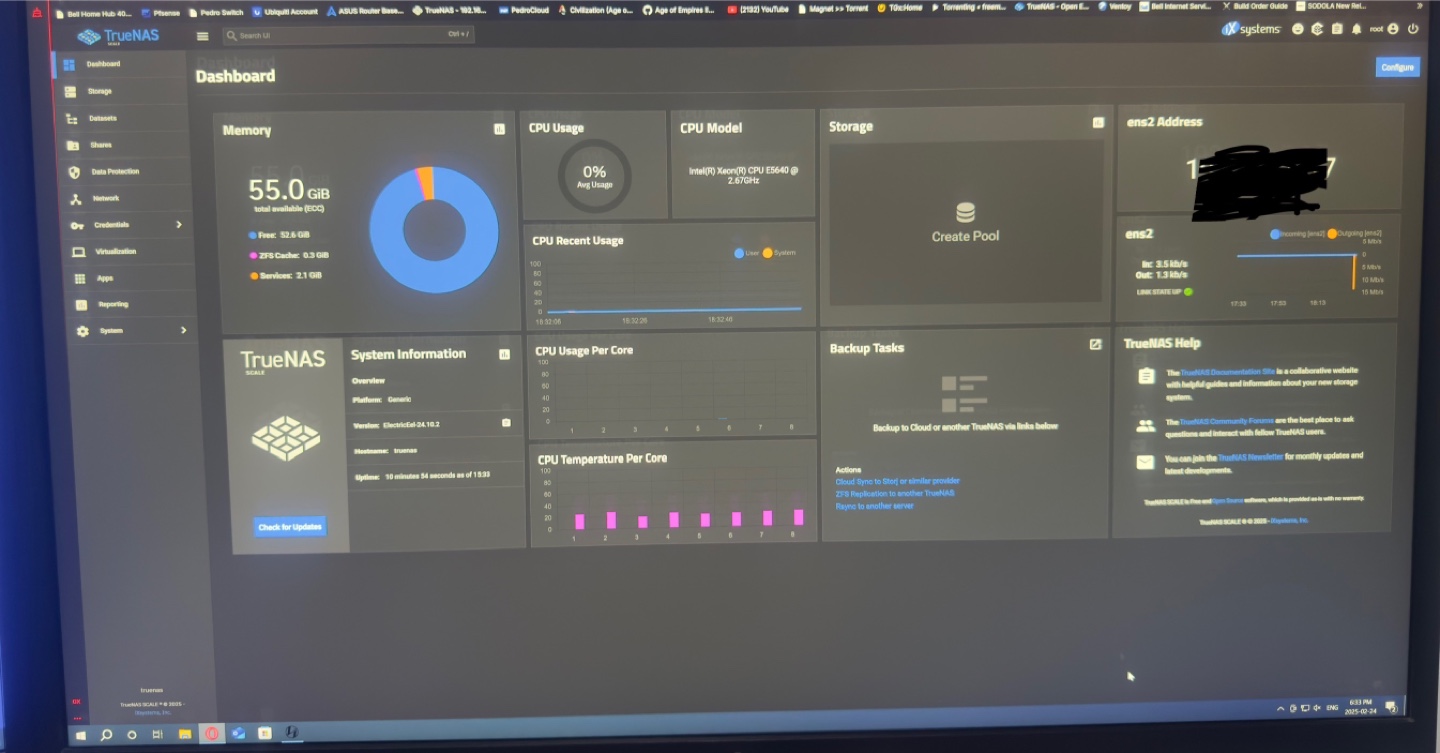Viewport: 1440px width, 753px height.
Task: Open the alerts bell icon
Action: point(1357,29)
